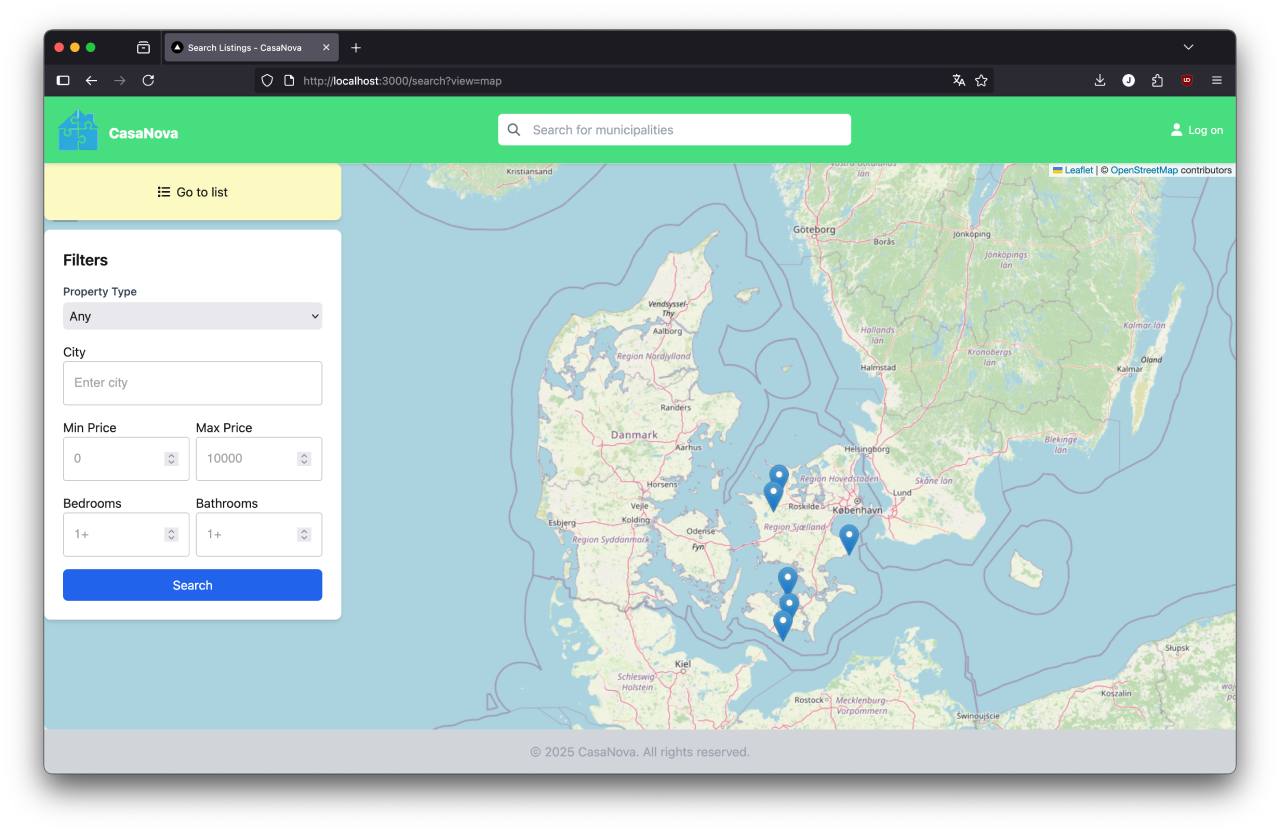Click the translate page icon in address bar
The image size is (1280, 832).
[x=958, y=81]
